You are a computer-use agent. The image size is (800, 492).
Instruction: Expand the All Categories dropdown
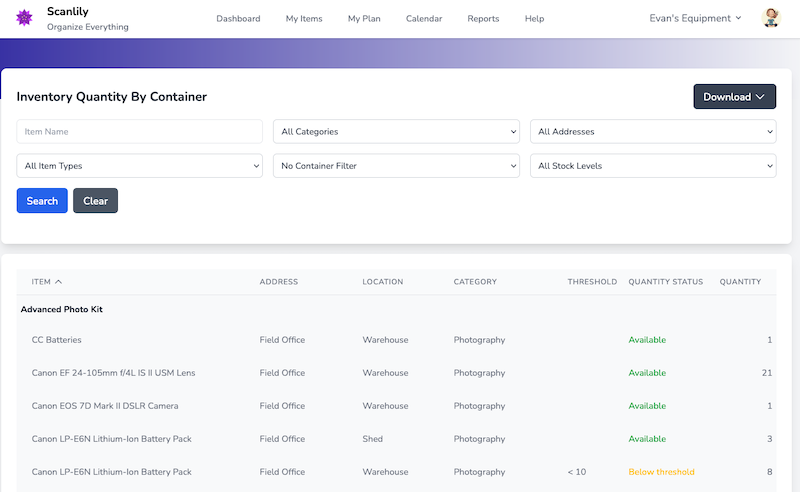pyautogui.click(x=396, y=132)
